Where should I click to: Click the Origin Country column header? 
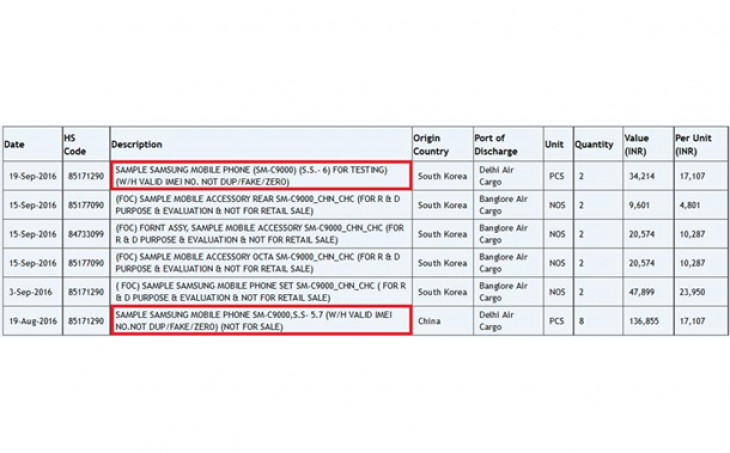(x=443, y=144)
